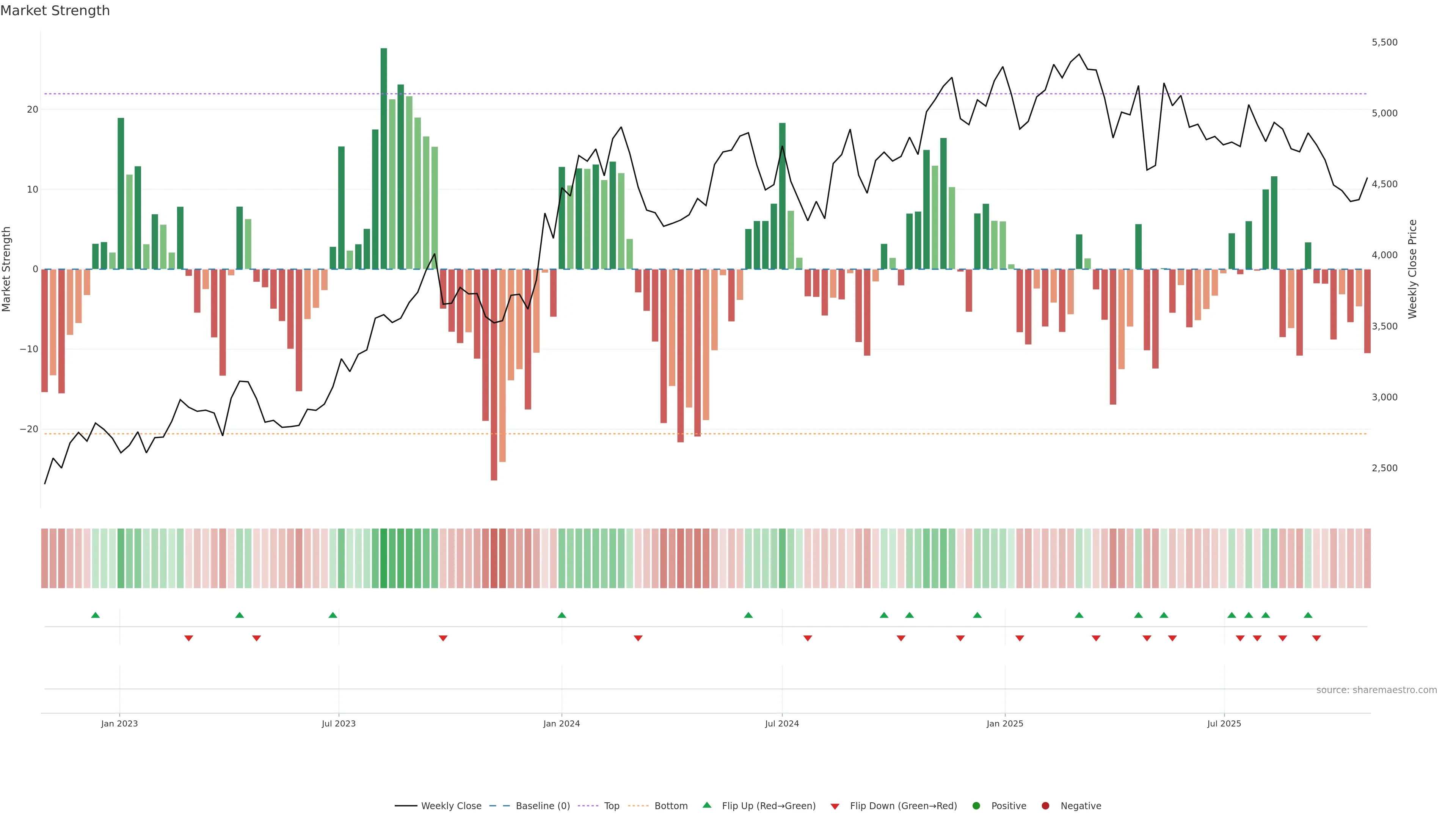
Task: Select the last red flip-down triangle marker
Action: tap(1316, 638)
